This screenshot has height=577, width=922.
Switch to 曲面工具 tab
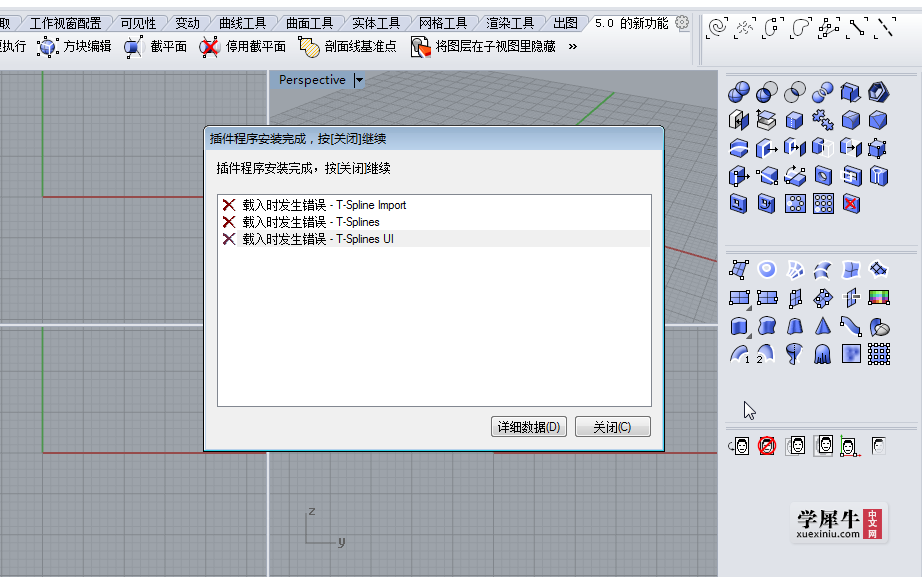point(309,24)
